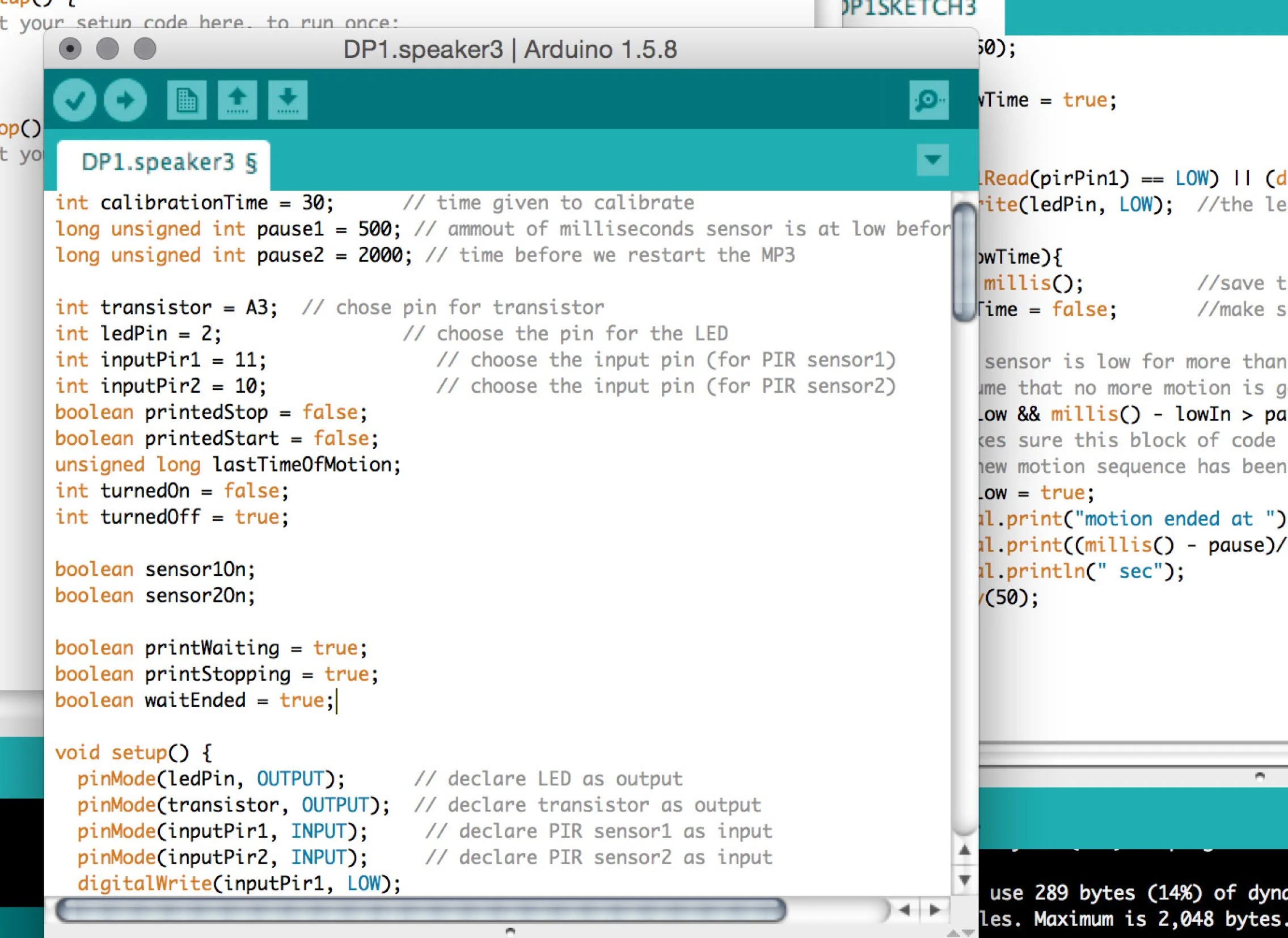Viewport: 1288px width, 938px height.
Task: Click 'boolean sensor1On;' line
Action: pos(155,569)
